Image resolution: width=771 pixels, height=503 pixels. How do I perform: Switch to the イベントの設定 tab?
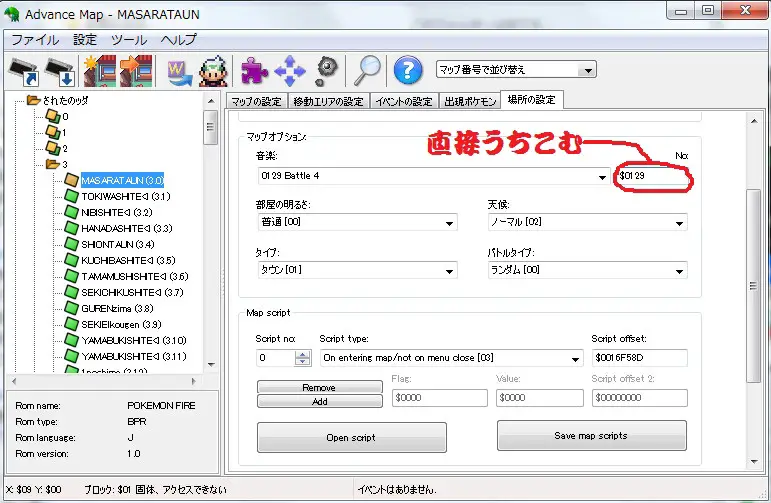coord(403,101)
